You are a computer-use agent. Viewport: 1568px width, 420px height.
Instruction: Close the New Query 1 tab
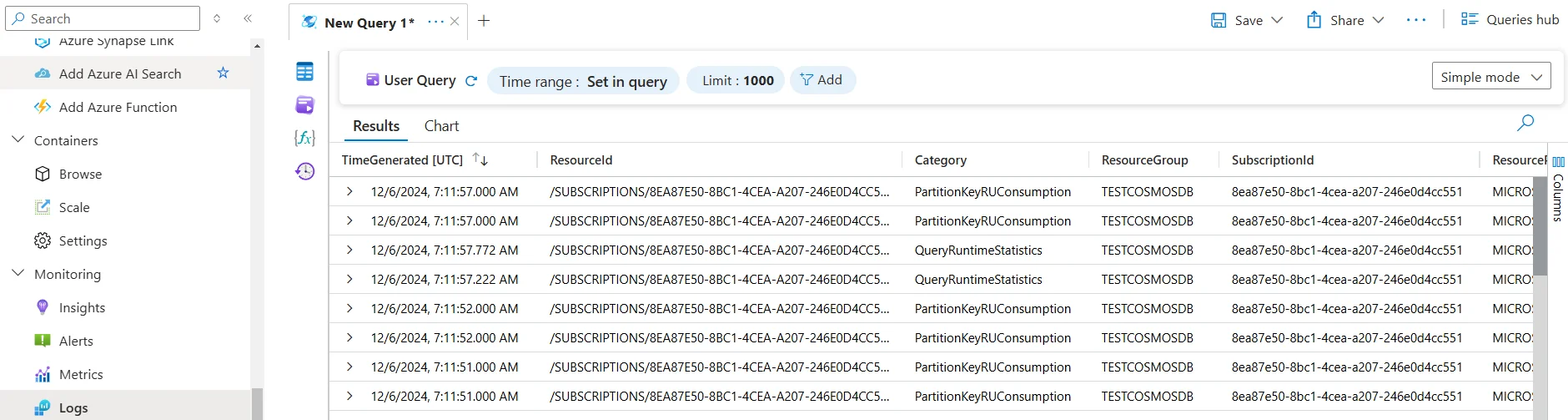455,22
